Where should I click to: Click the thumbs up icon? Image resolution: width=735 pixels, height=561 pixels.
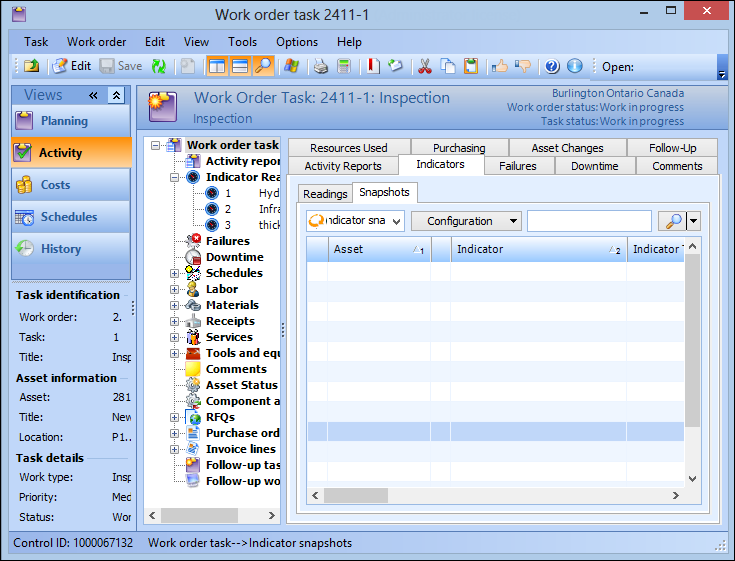499,66
